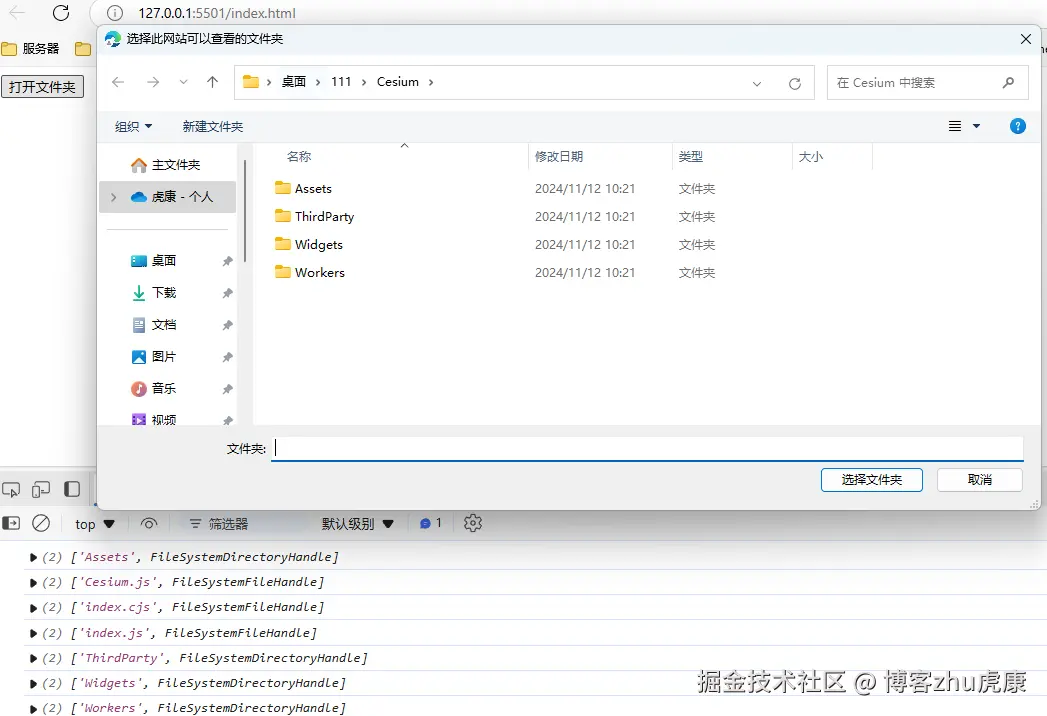Open the view options dropdown in dialog toolbar

click(963, 126)
